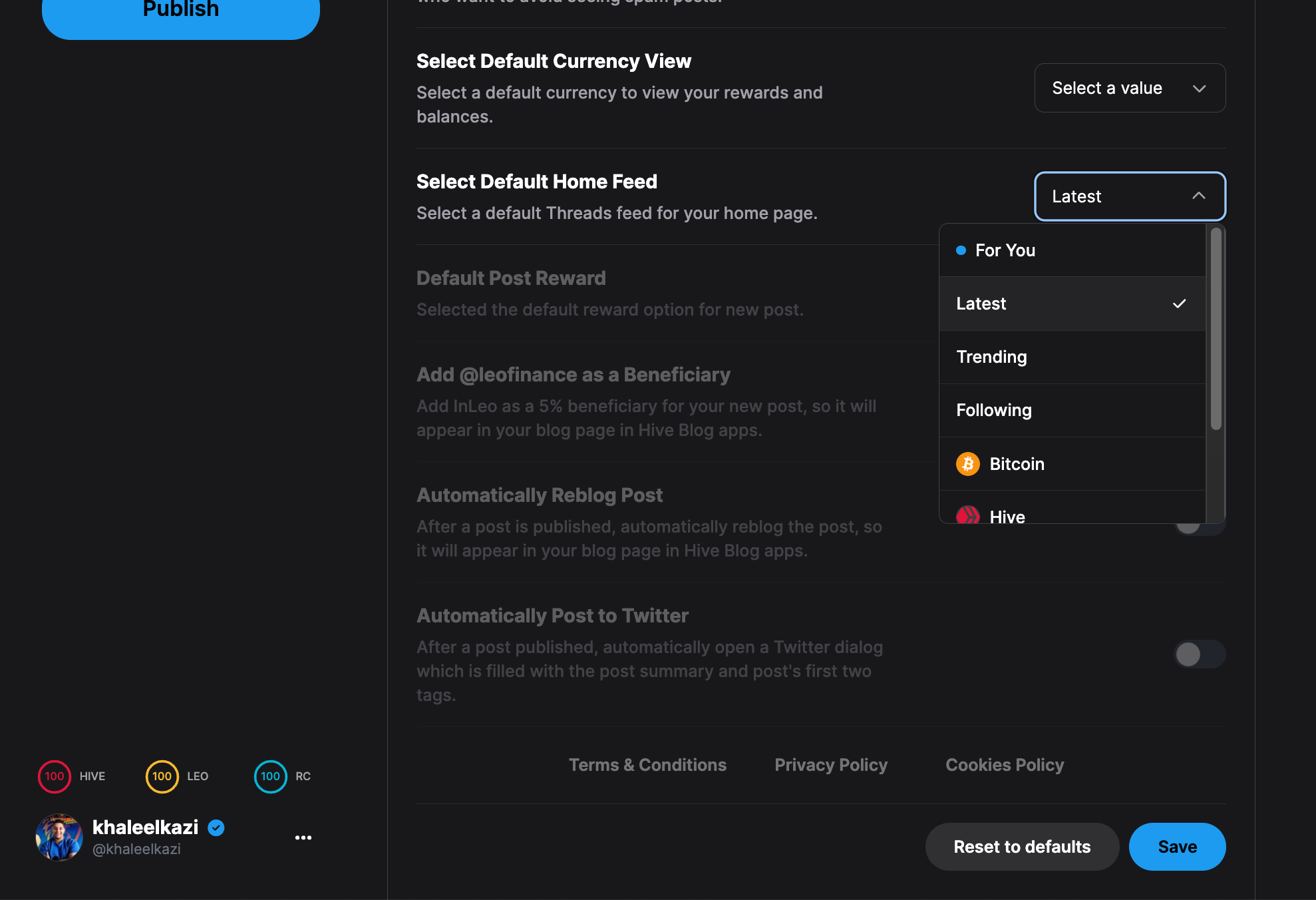
Task: Open the three-dots account options menu
Action: coord(303,837)
